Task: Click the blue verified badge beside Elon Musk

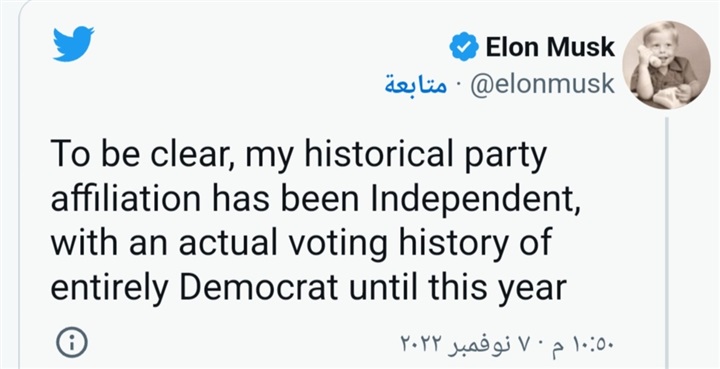Action: pyautogui.click(x=464, y=46)
